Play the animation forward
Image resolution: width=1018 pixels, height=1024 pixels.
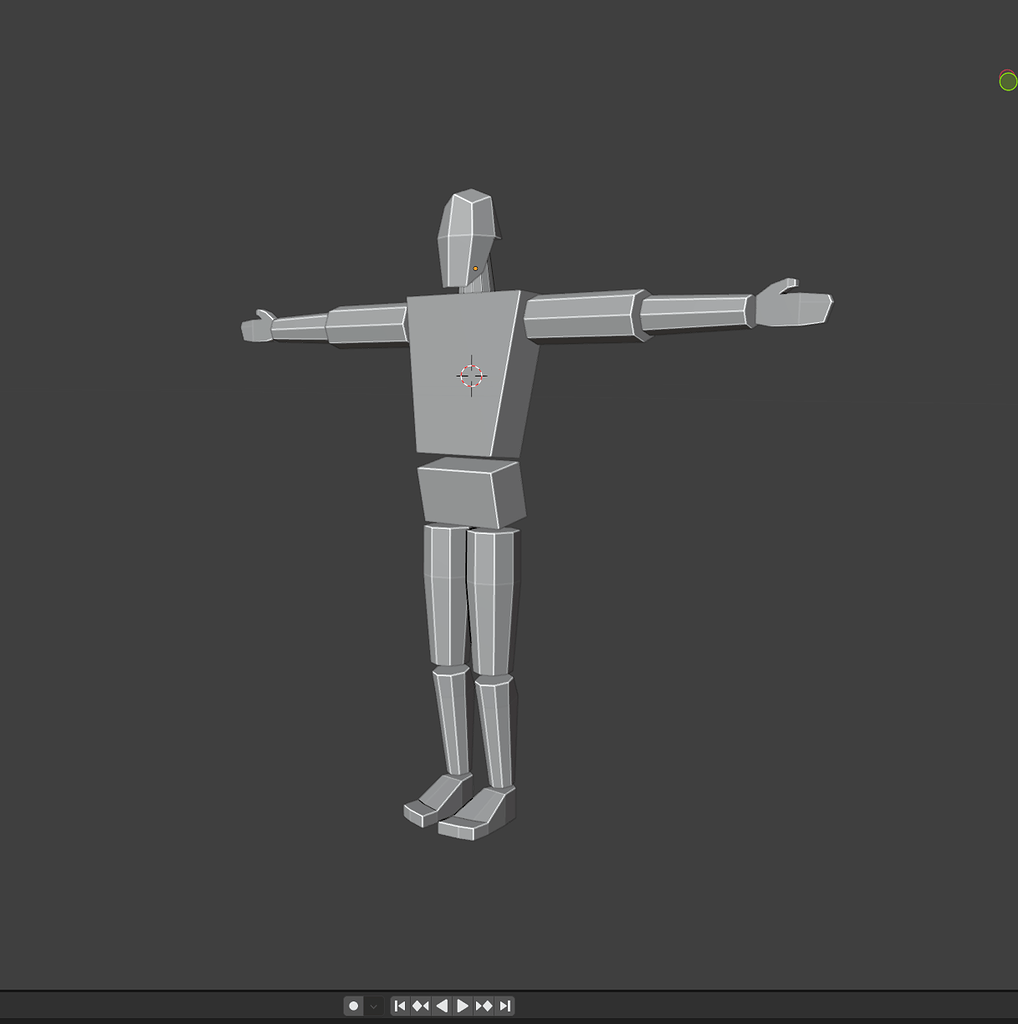pyautogui.click(x=462, y=1006)
